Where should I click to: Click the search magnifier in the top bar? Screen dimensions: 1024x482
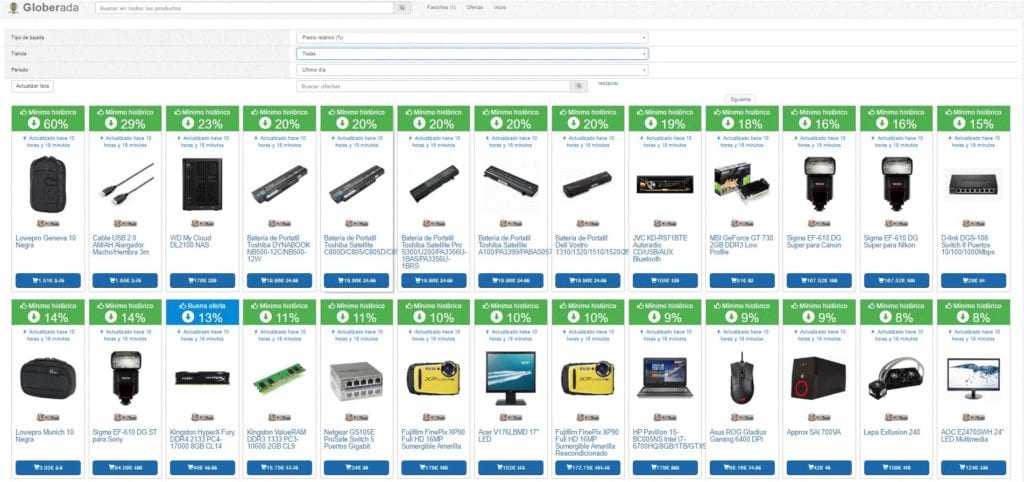(x=402, y=7)
